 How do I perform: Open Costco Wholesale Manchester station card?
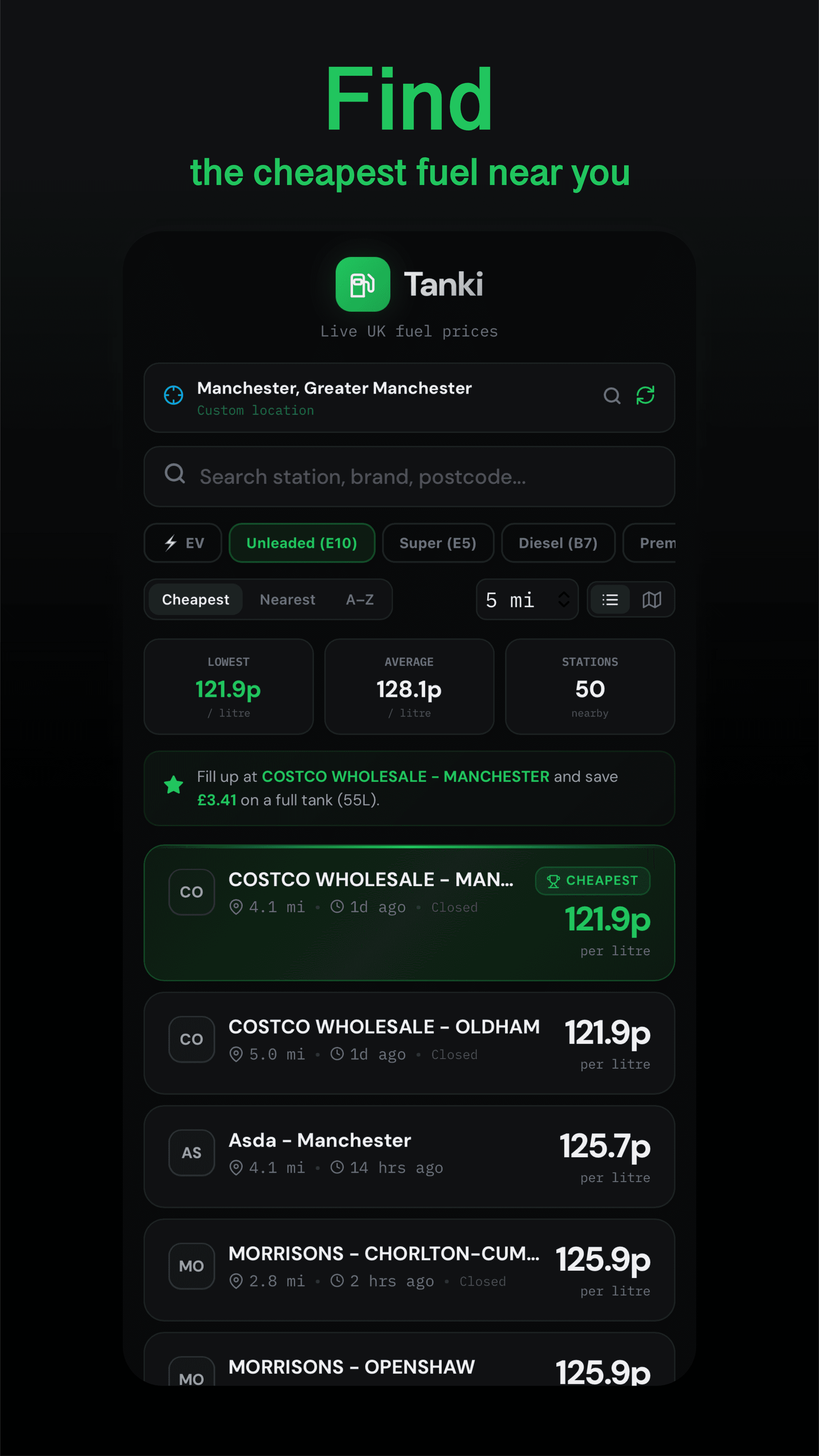pos(409,912)
